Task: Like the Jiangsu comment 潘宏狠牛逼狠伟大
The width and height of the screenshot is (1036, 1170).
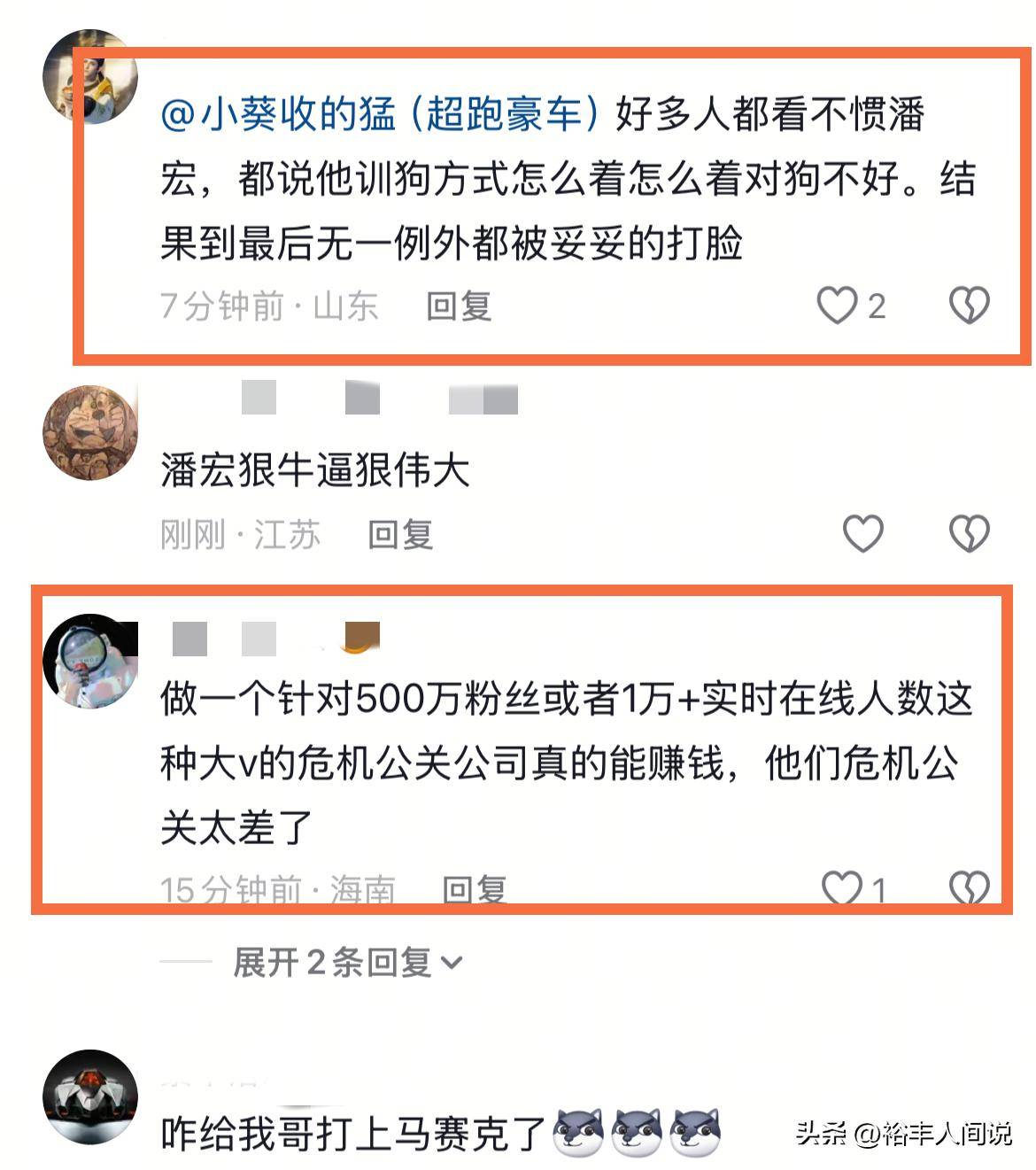Action: [x=862, y=534]
